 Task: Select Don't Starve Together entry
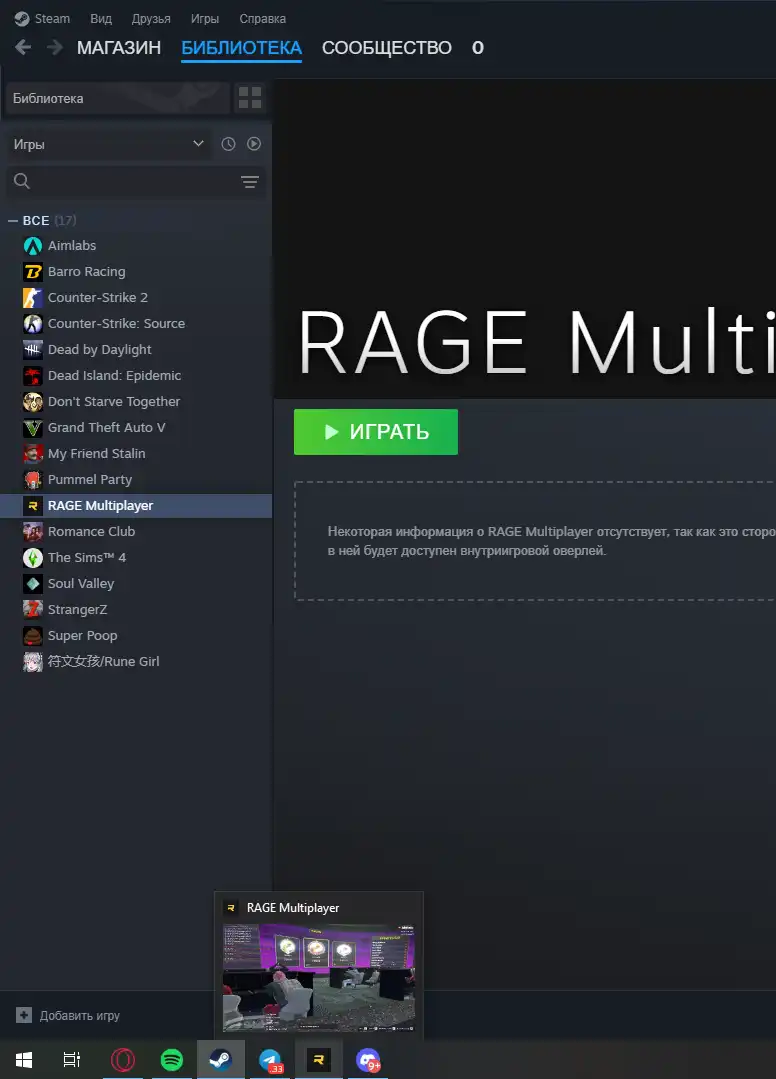(x=136, y=401)
